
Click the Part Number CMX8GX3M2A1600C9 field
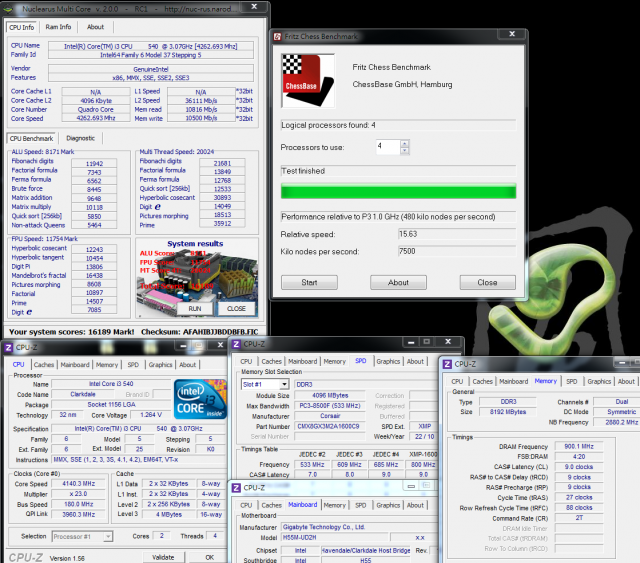click(x=329, y=426)
